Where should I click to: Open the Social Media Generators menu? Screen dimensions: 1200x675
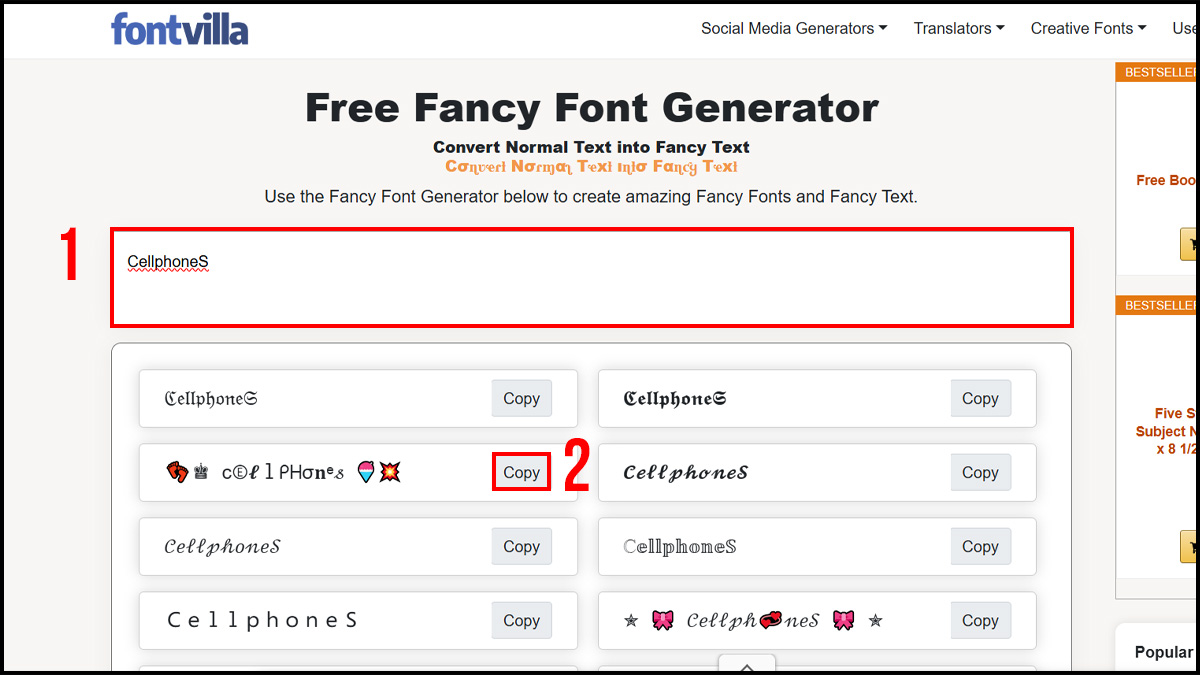pos(794,29)
